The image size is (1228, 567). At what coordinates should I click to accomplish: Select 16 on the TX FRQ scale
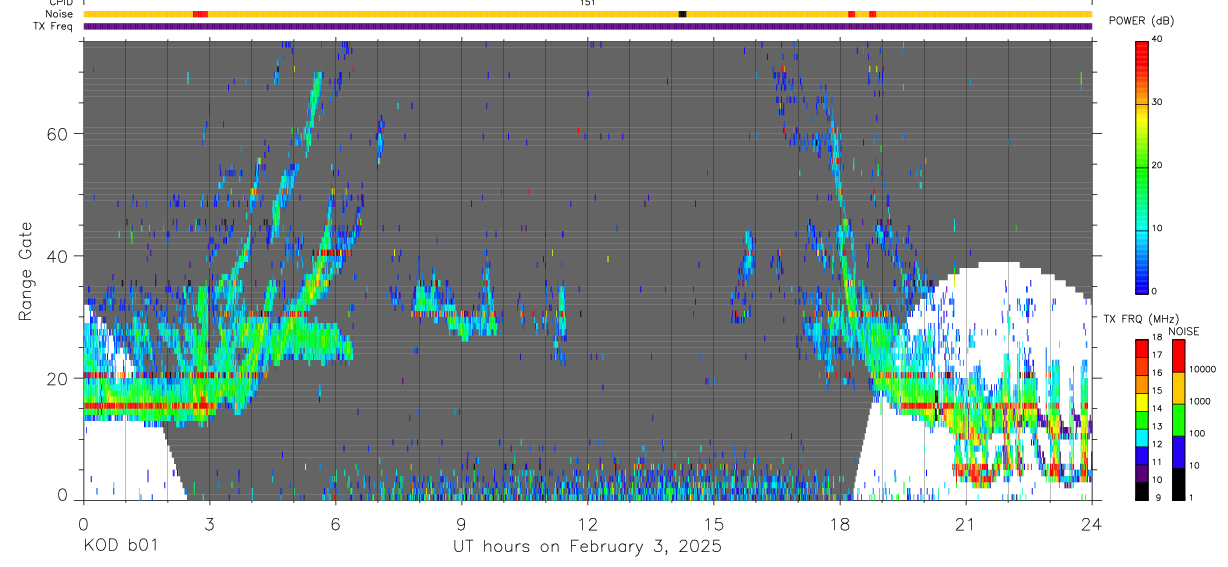tap(1157, 373)
